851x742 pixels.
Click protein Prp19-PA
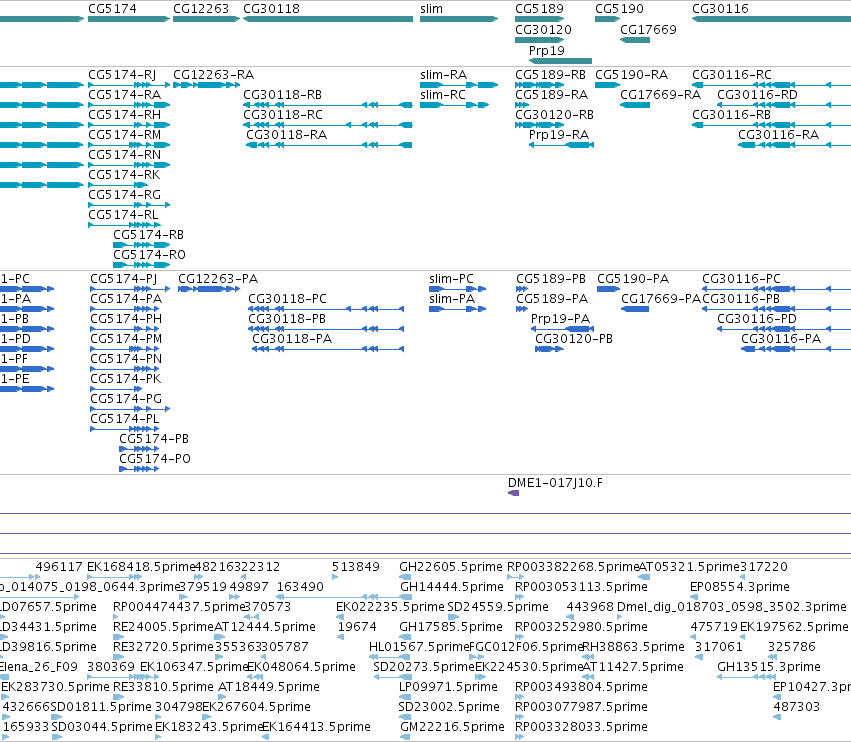coord(561,319)
